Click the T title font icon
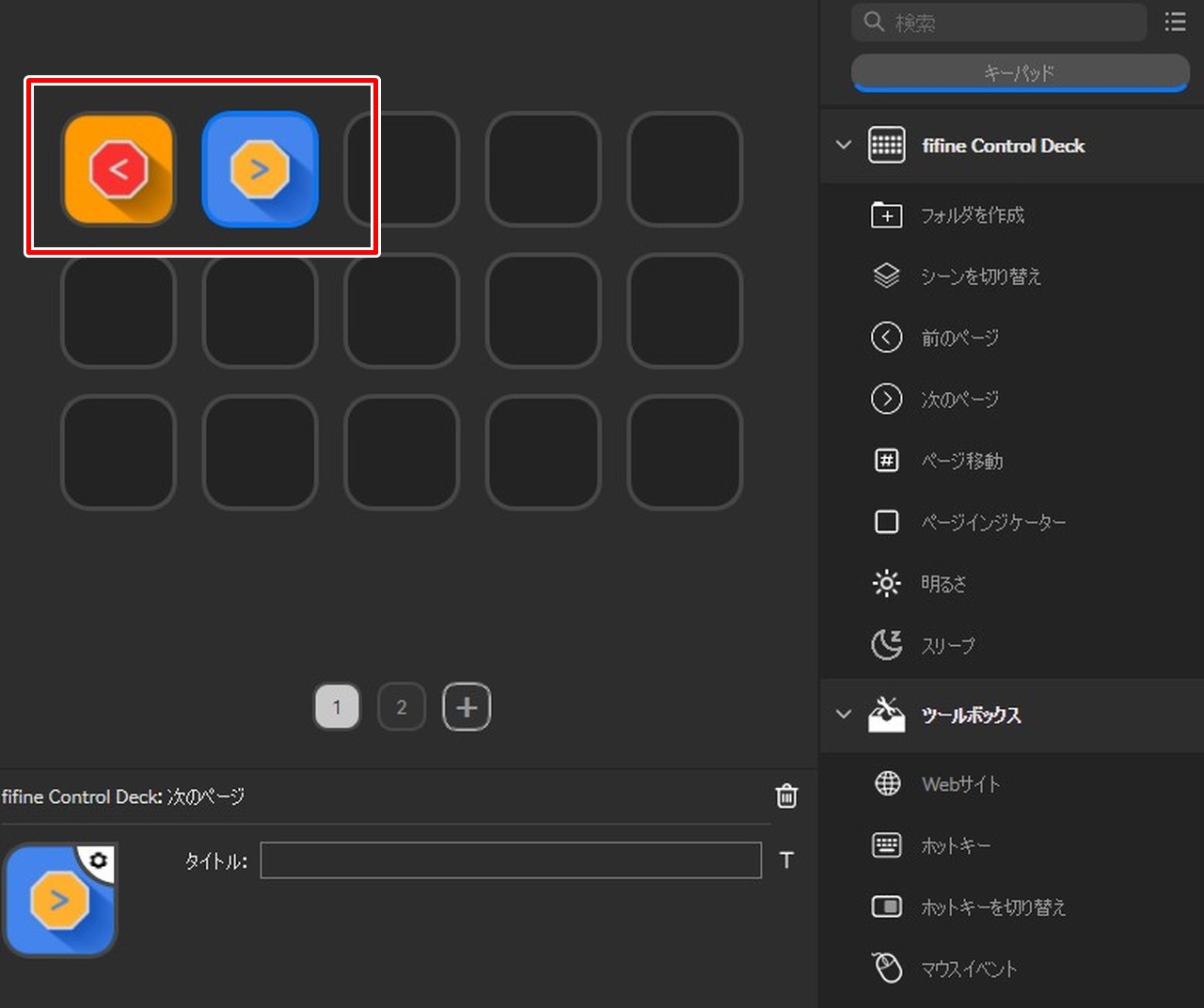1204x1008 pixels. tap(786, 860)
